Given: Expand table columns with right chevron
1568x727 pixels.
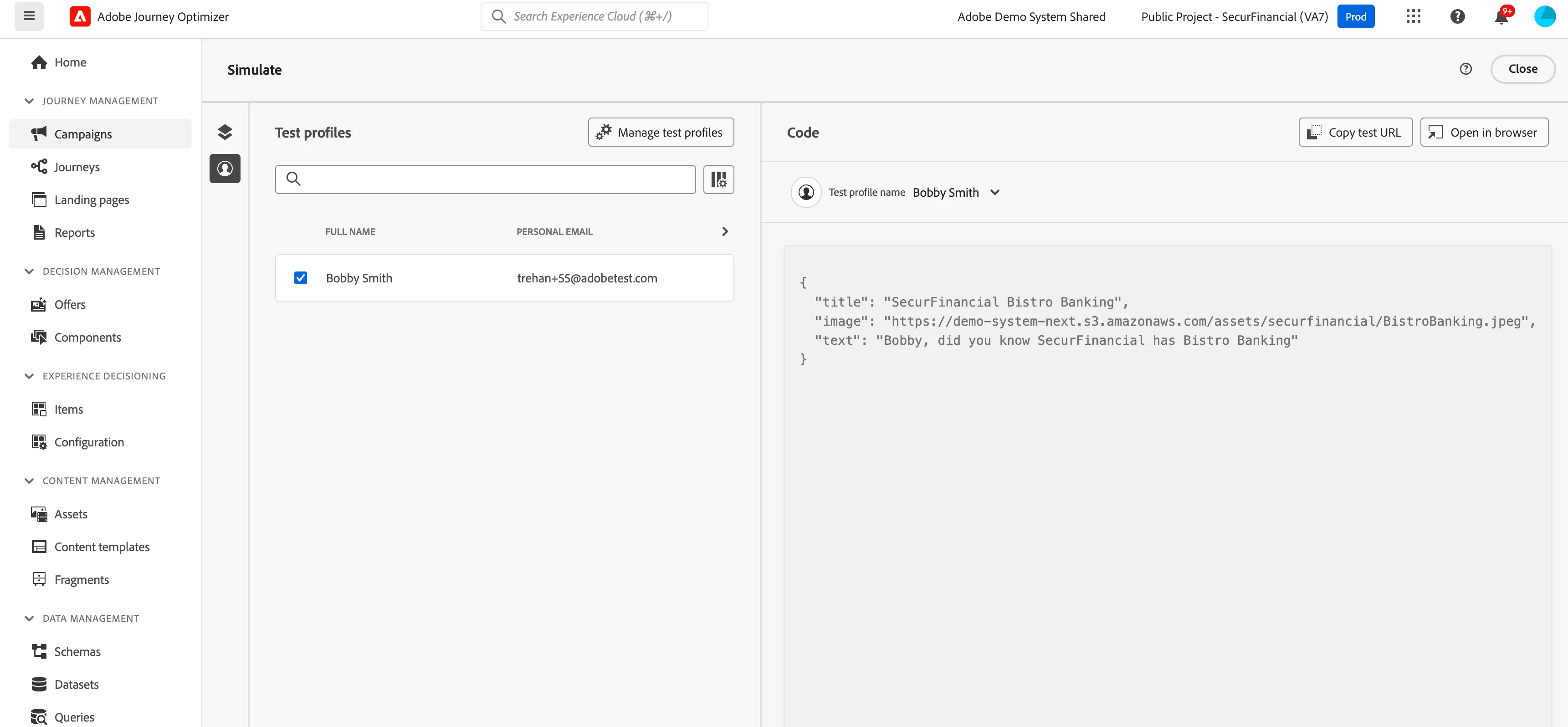Looking at the screenshot, I should [x=724, y=231].
